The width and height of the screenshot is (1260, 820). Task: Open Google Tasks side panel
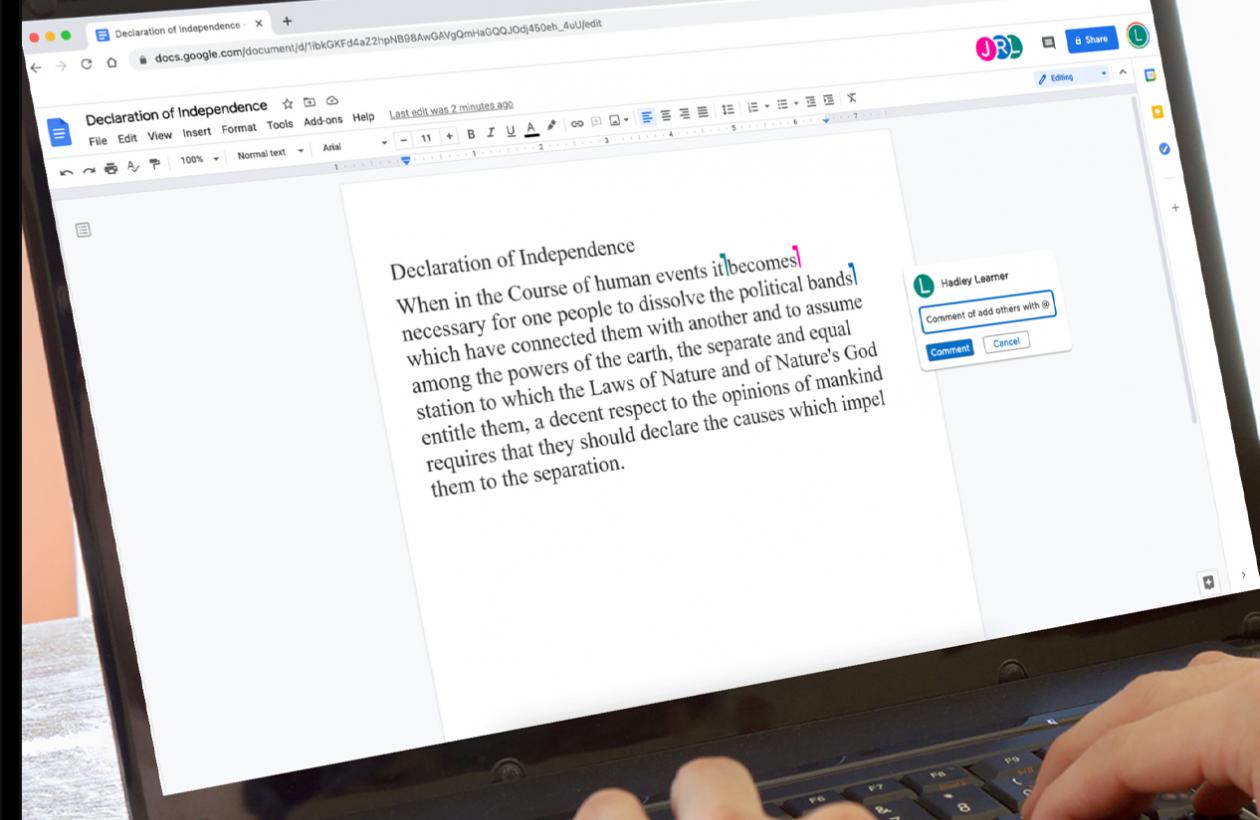tap(1164, 149)
